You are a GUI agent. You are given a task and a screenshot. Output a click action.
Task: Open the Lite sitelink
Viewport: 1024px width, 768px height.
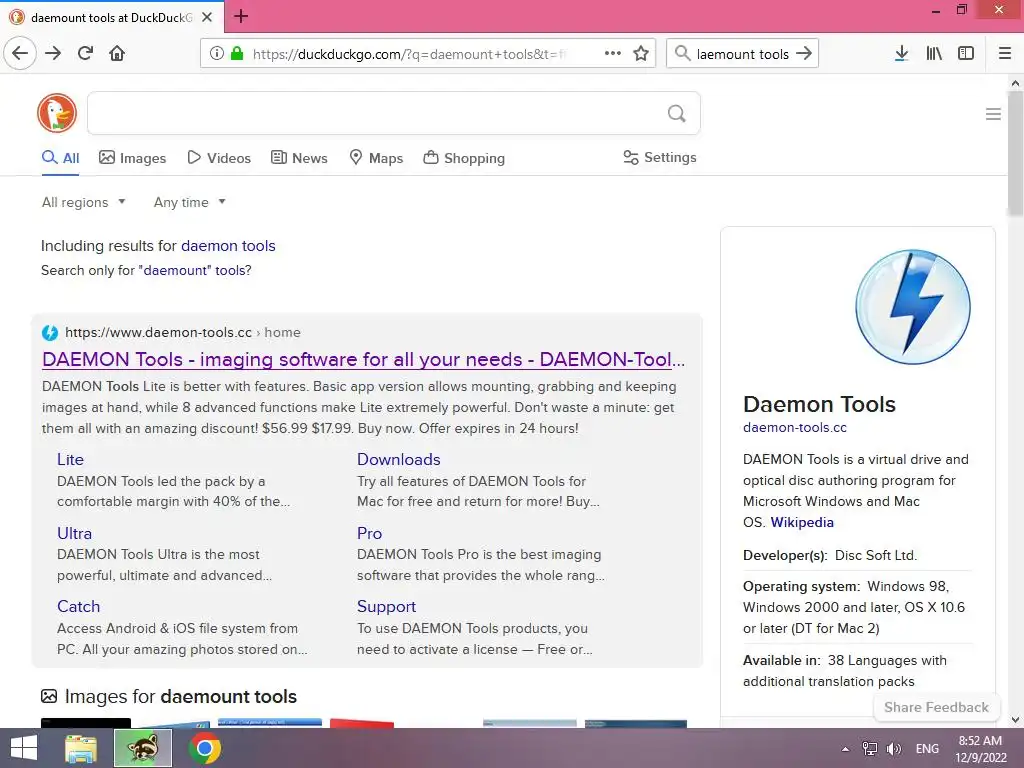pos(70,460)
